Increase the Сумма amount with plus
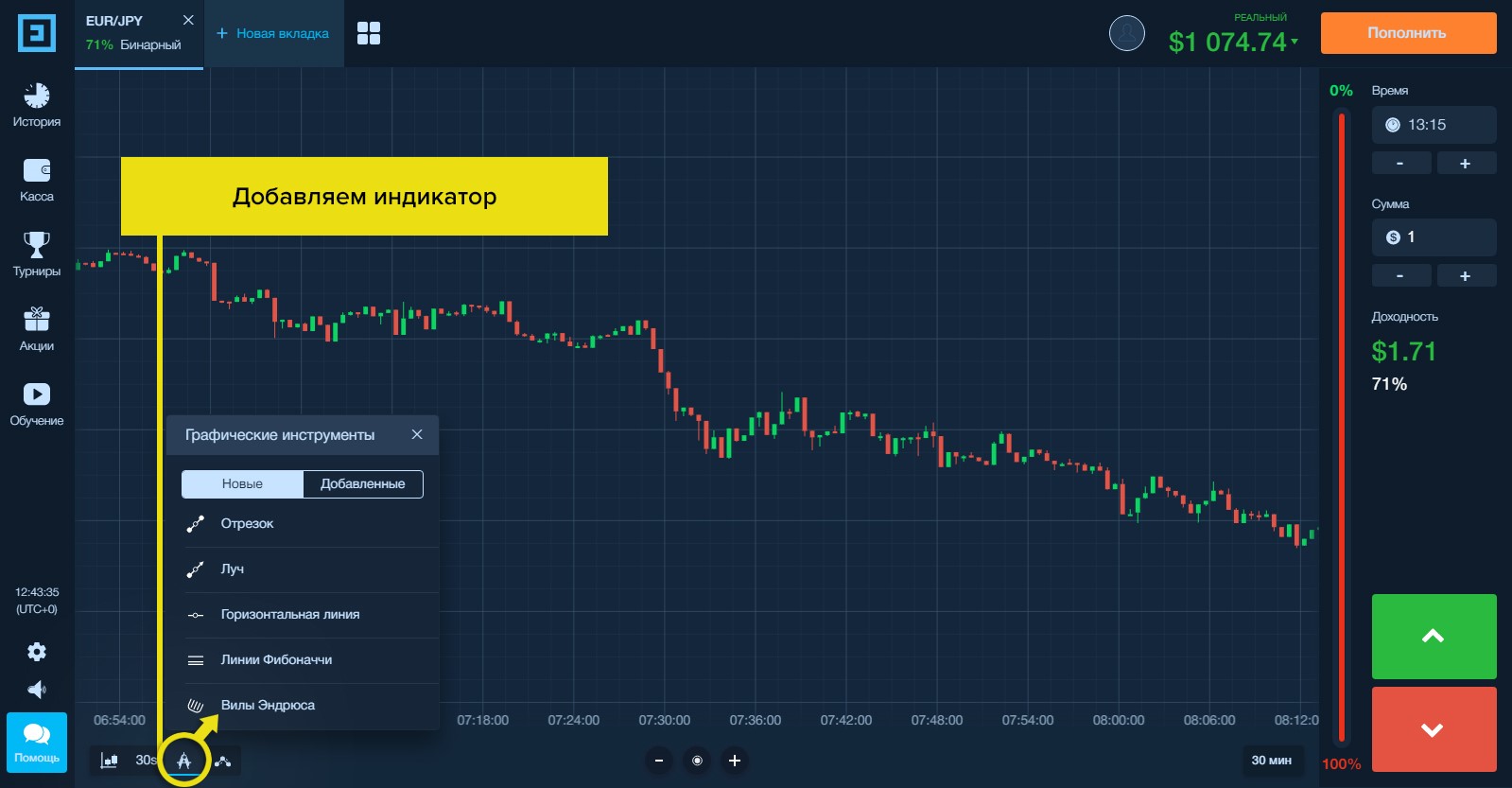This screenshot has width=1512, height=788. 1465,276
